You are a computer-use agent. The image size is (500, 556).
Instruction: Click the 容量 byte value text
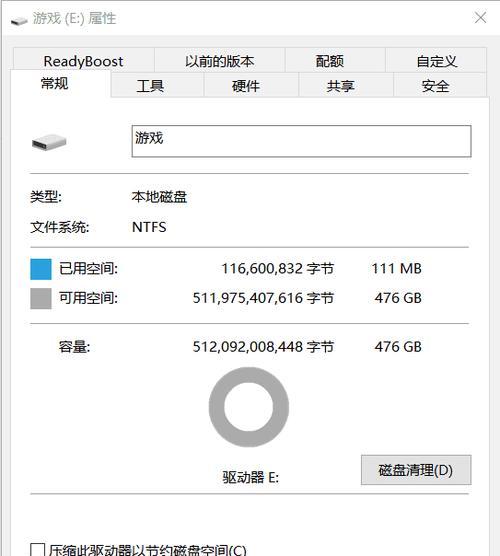[x=263, y=346]
